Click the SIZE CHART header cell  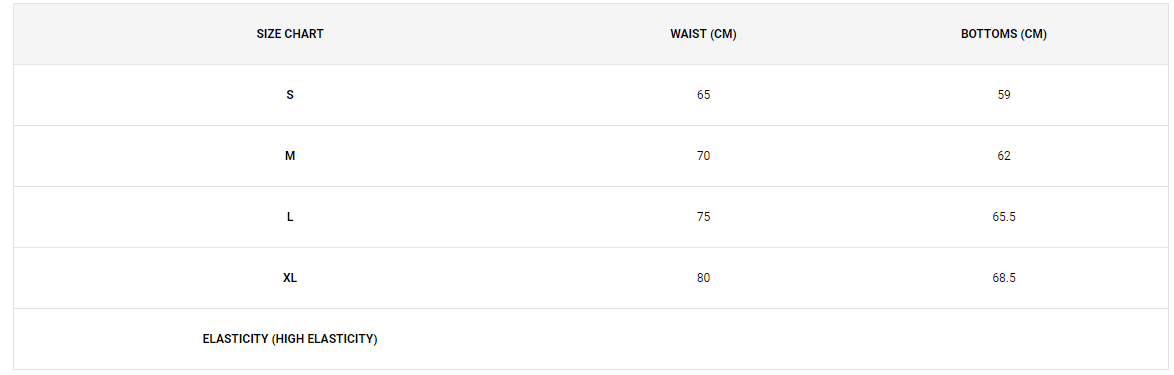point(290,34)
